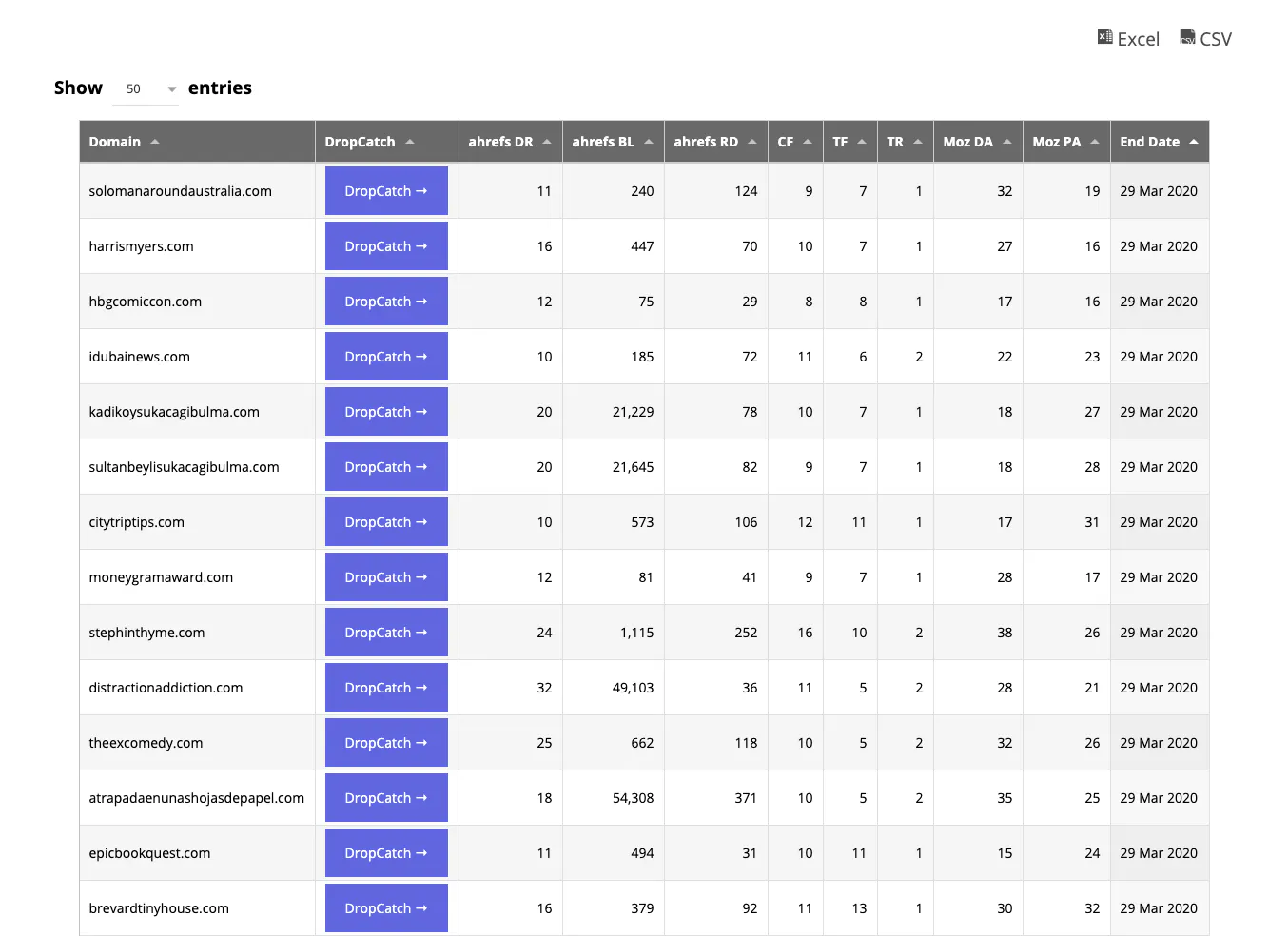Sort by ahrefs DR column
Image resolution: width=1288 pixels, height=936 pixels.
tap(511, 142)
